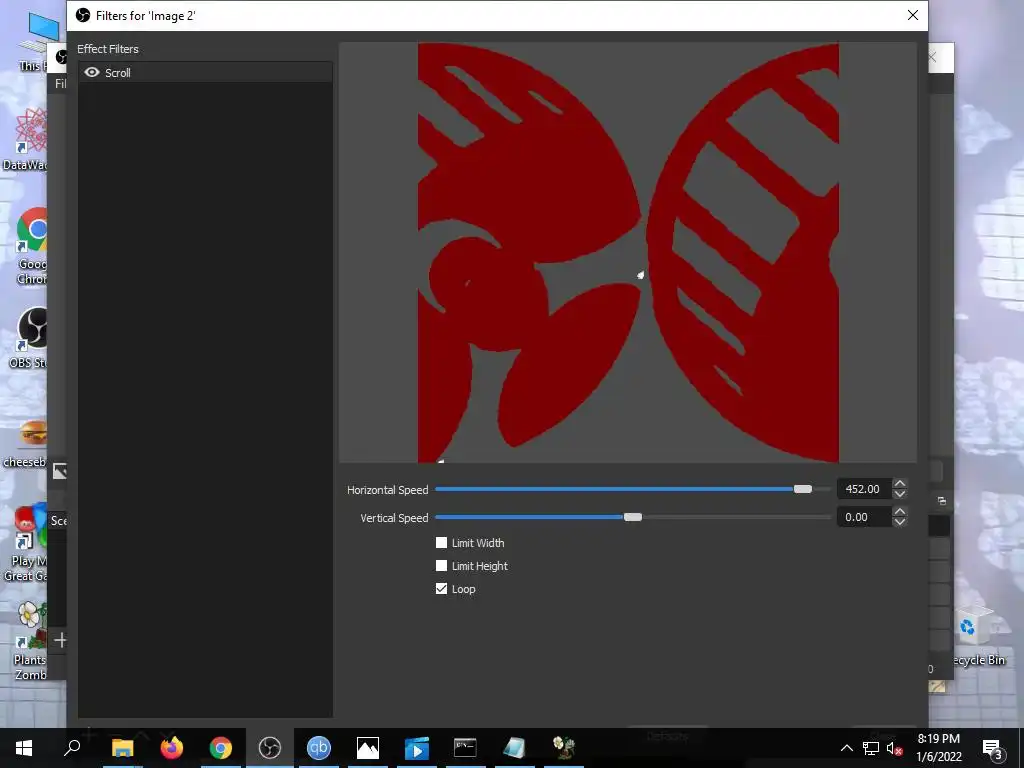Open the notifications action center
Image resolution: width=1024 pixels, height=768 pixels.
[991, 748]
